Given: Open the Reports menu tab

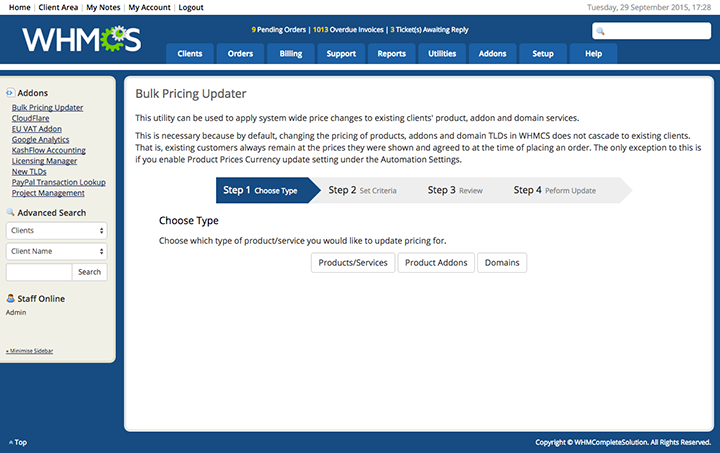Looking at the screenshot, I should coord(392,54).
